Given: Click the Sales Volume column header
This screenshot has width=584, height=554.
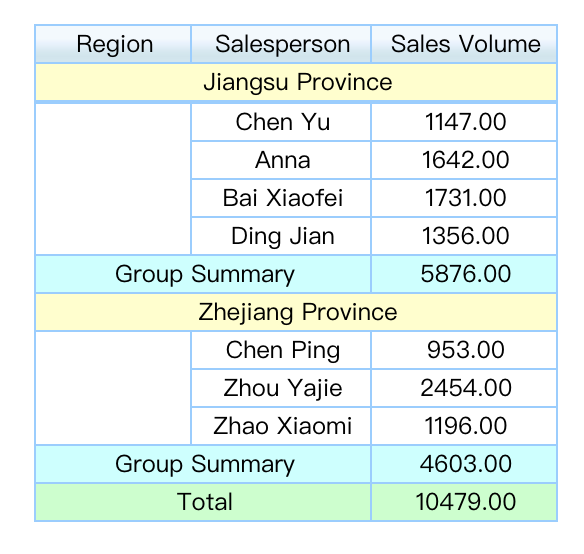Looking at the screenshot, I should point(464,44).
